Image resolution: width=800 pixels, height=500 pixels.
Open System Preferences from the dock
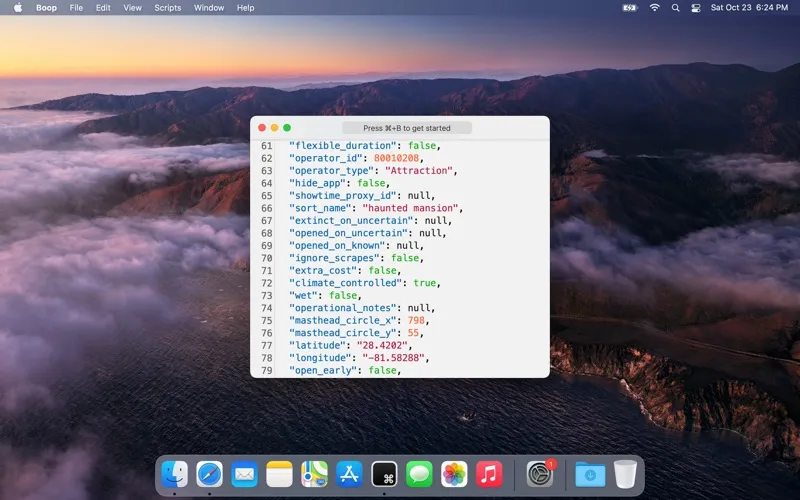coord(540,474)
